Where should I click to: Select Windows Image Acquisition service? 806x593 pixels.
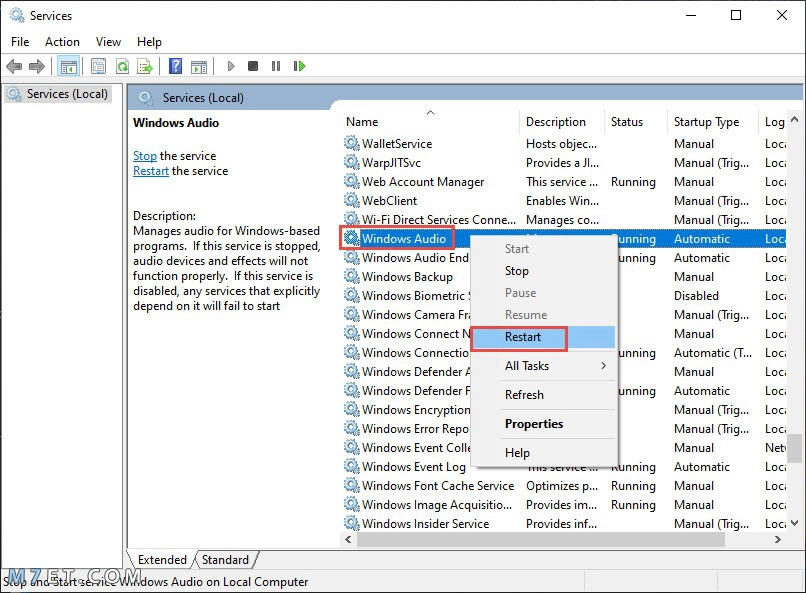[x=437, y=505]
